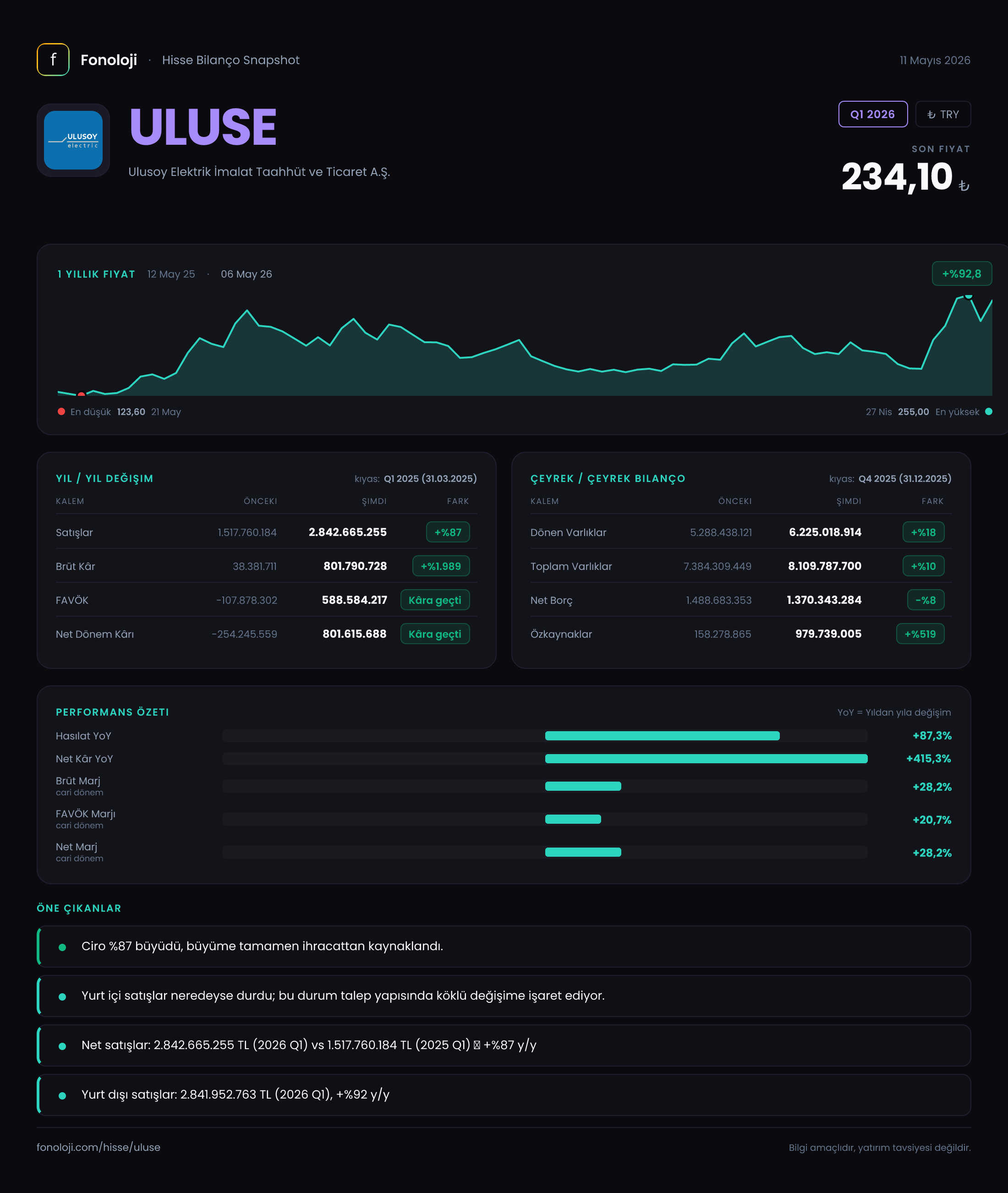The image size is (1008, 1193).
Task: Click the TRY currency badge
Action: click(943, 114)
